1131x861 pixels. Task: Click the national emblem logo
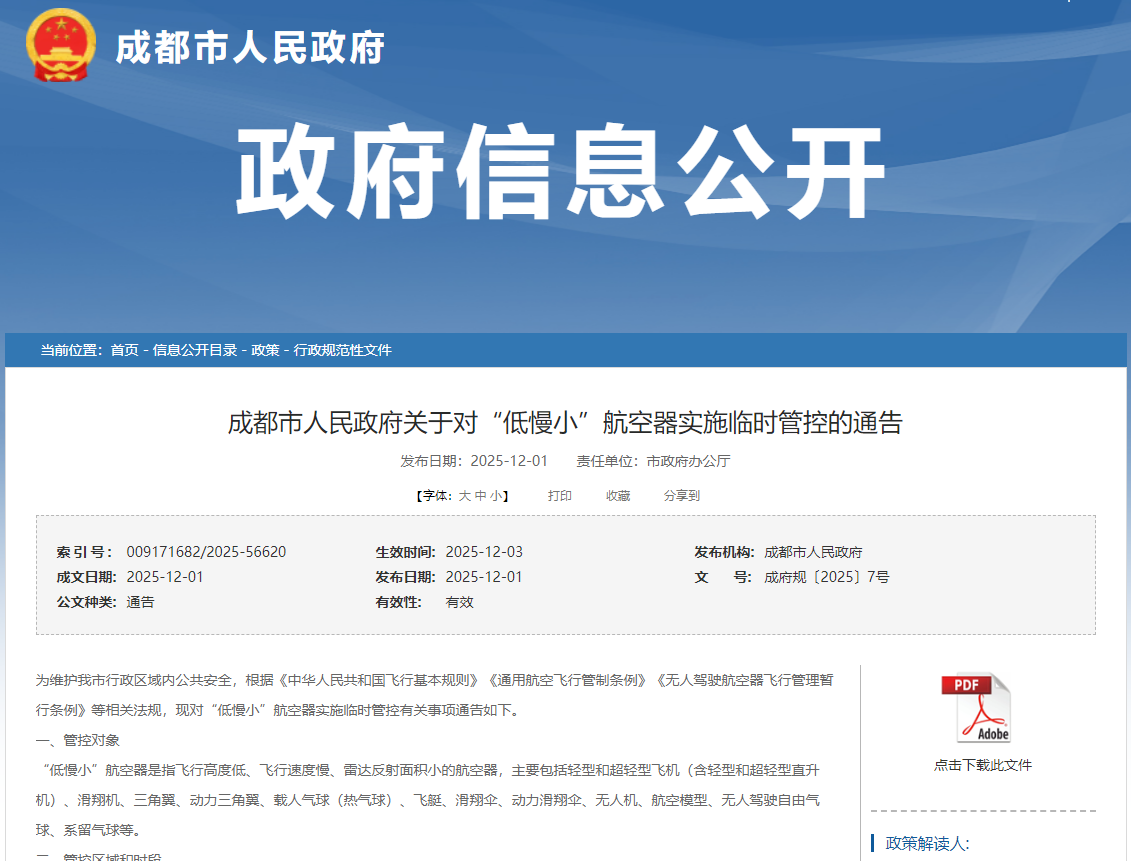[61, 46]
